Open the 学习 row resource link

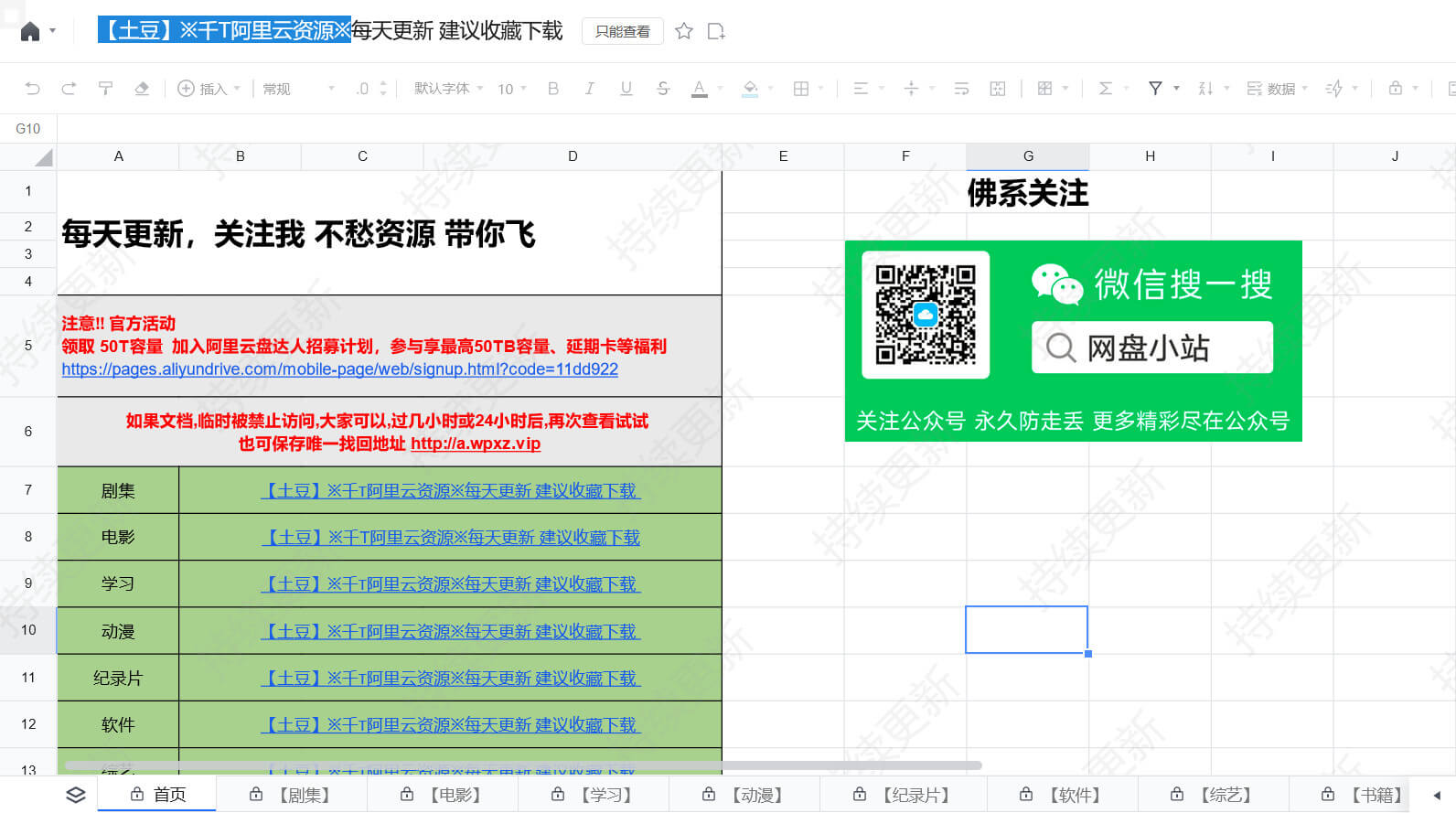tap(451, 584)
